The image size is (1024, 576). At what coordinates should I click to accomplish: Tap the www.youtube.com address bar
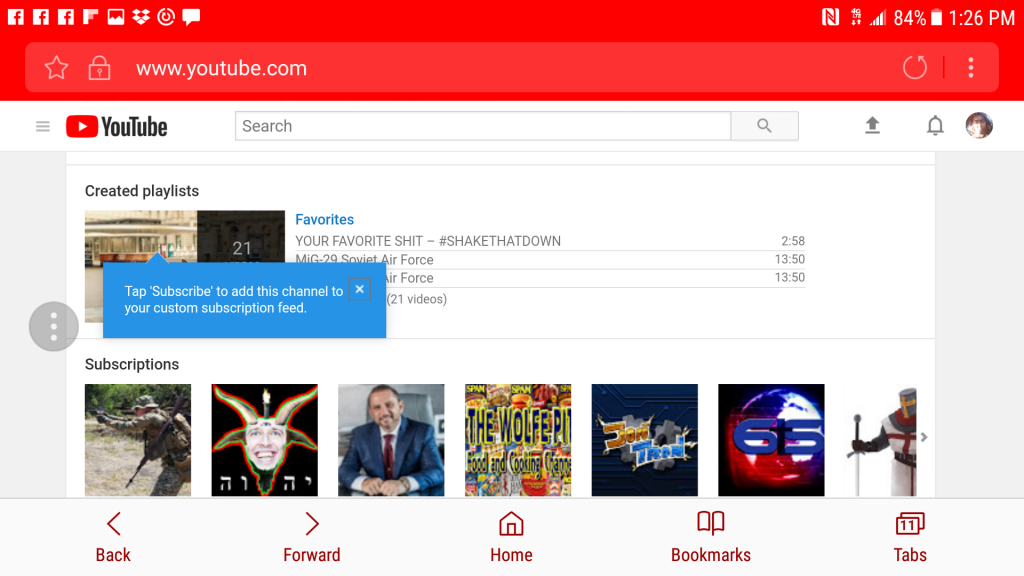[221, 68]
